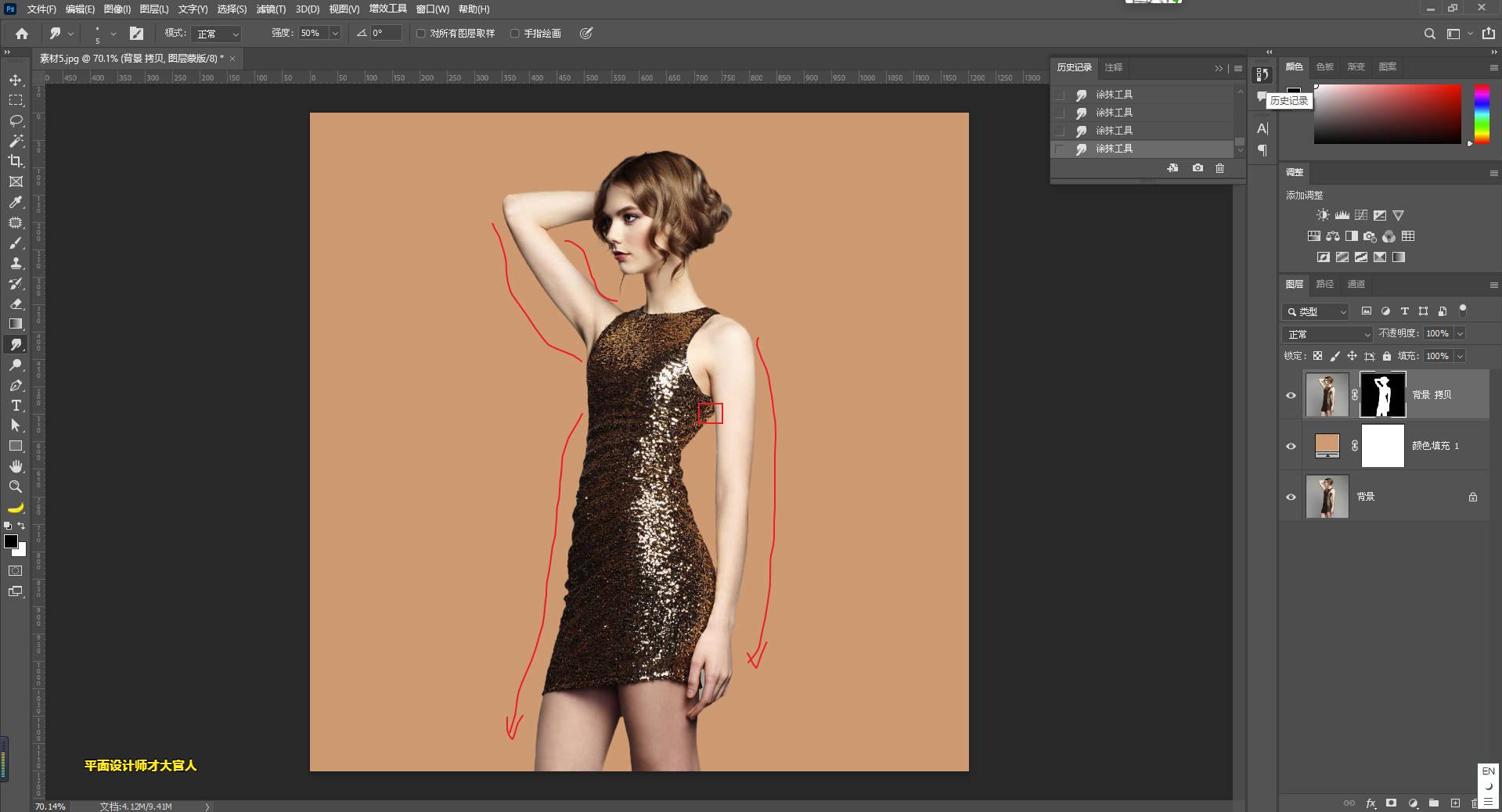
Task: Open the layer blend mode dropdown 正常
Action: pyautogui.click(x=1327, y=334)
